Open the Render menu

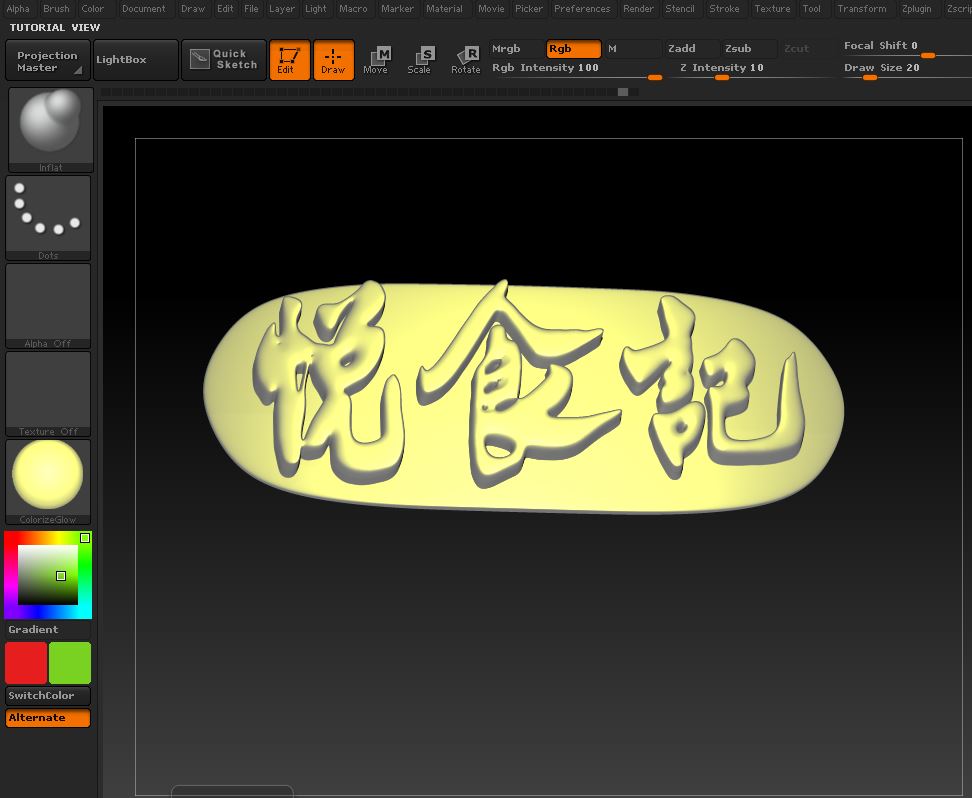pyautogui.click(x=638, y=9)
